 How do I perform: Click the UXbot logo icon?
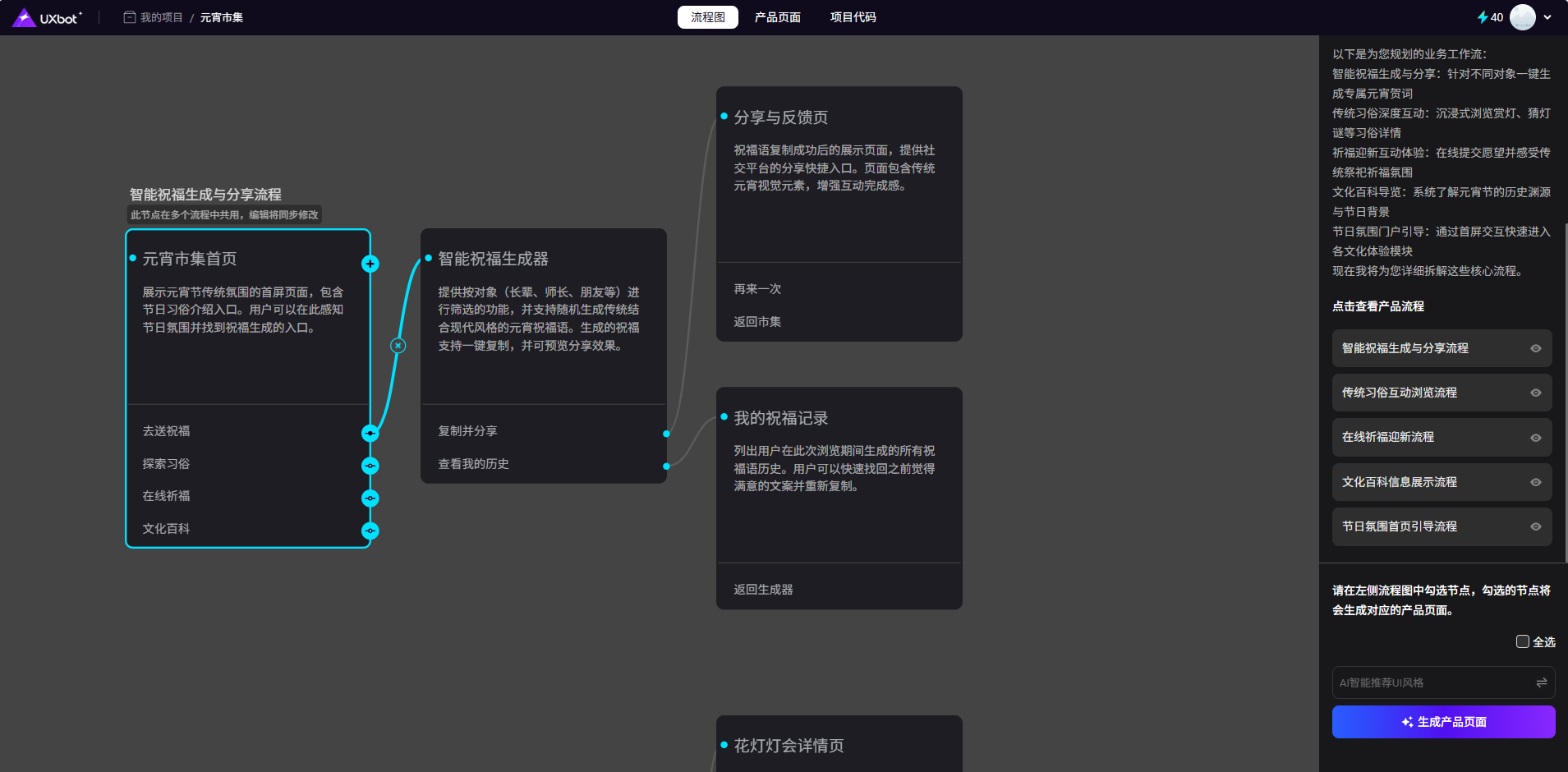24,17
